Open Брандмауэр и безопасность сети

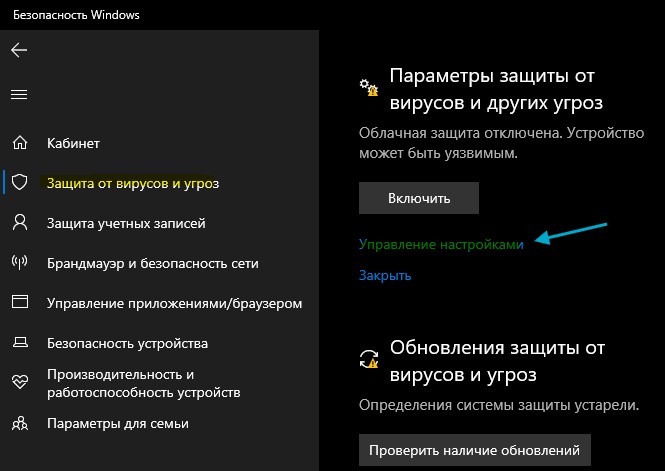click(x=153, y=263)
